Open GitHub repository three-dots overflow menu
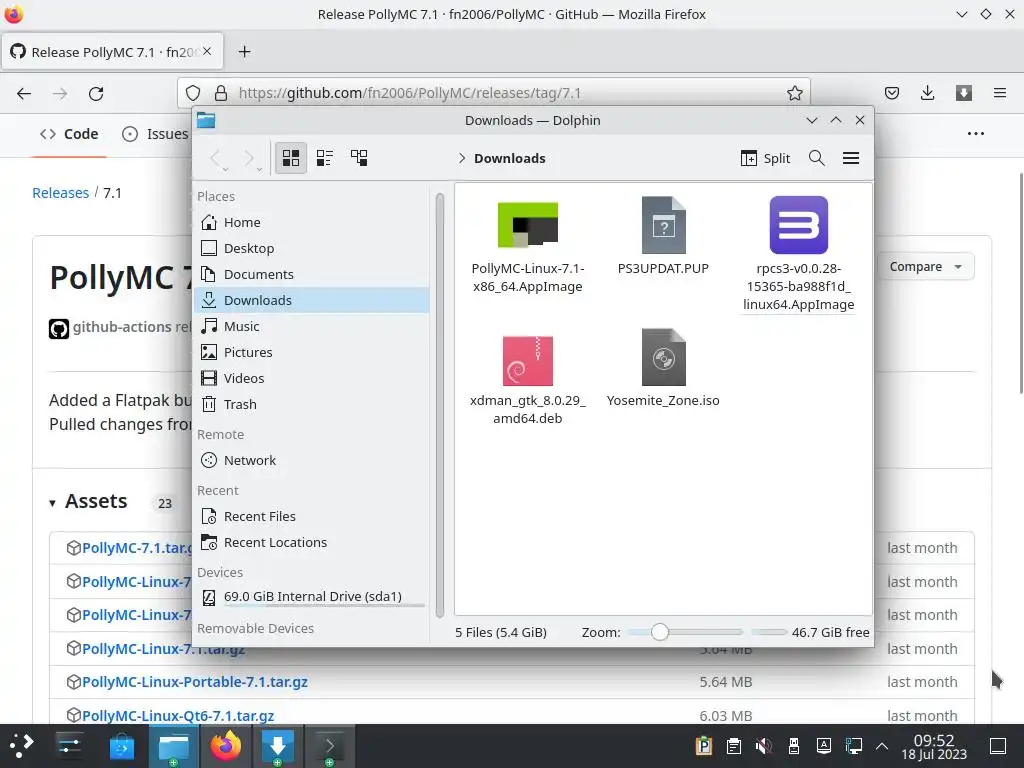The image size is (1024, 768). 976,134
